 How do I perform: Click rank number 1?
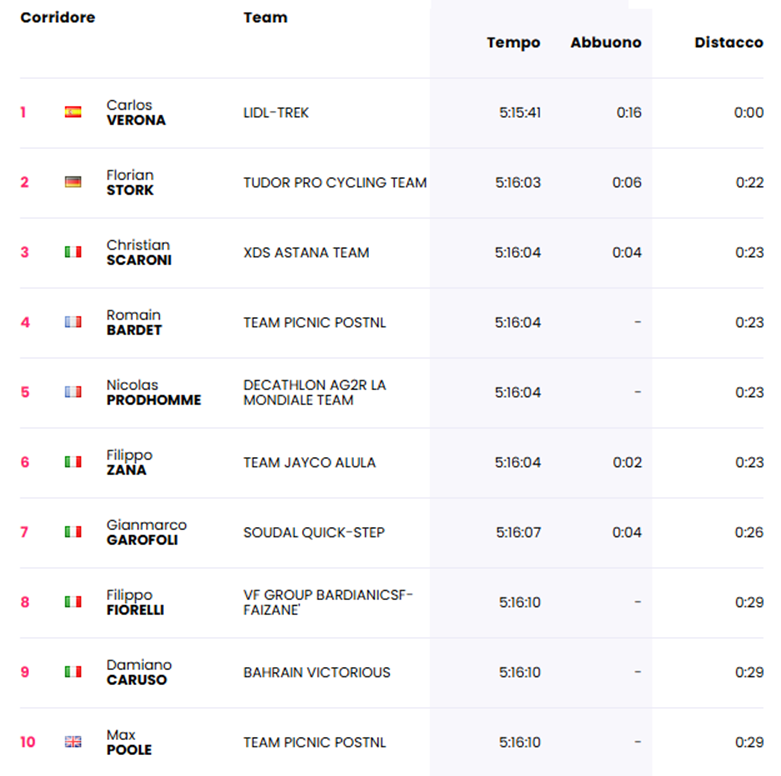coord(23,113)
